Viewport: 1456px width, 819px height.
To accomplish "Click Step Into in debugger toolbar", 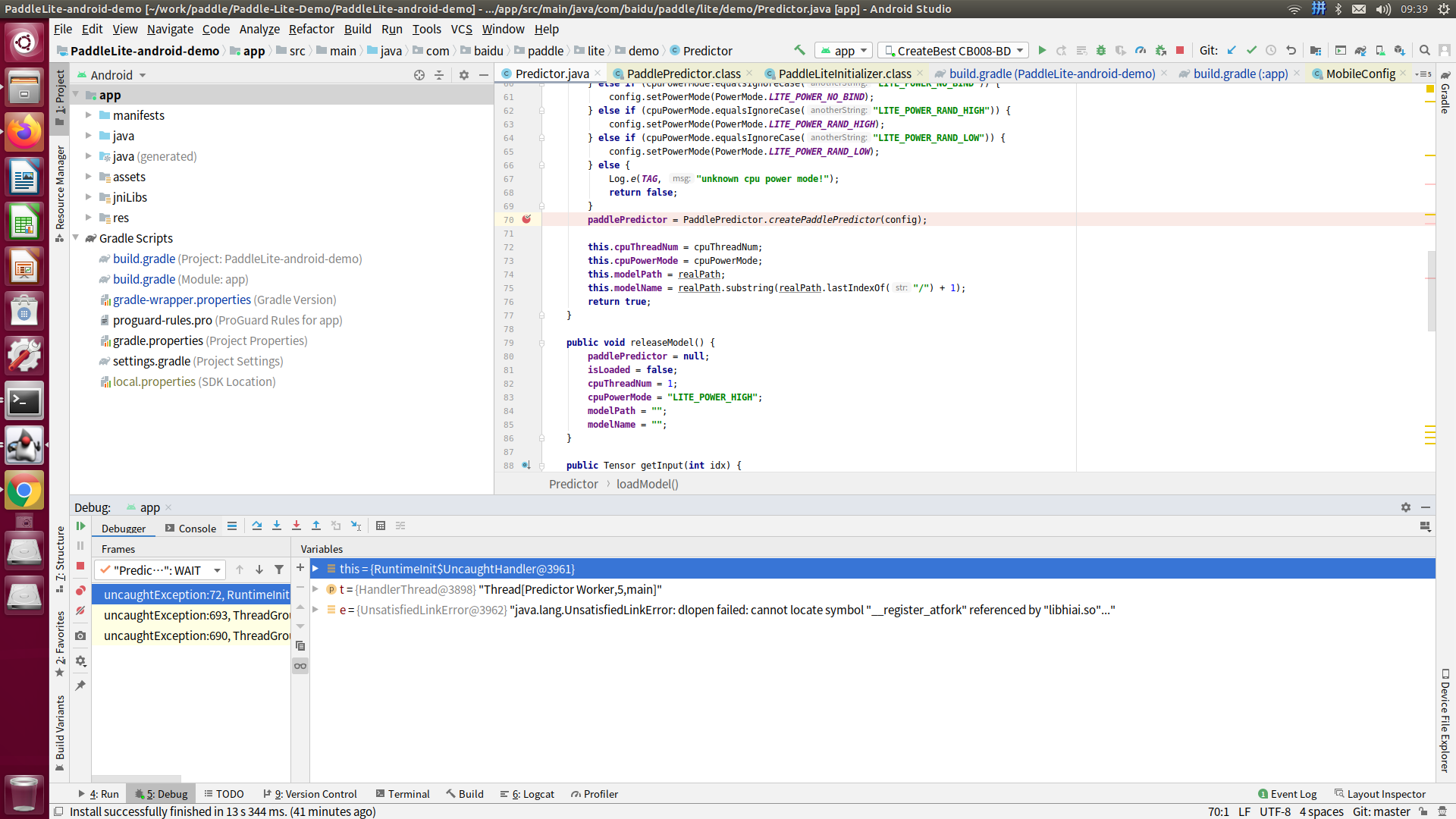I will click(277, 526).
